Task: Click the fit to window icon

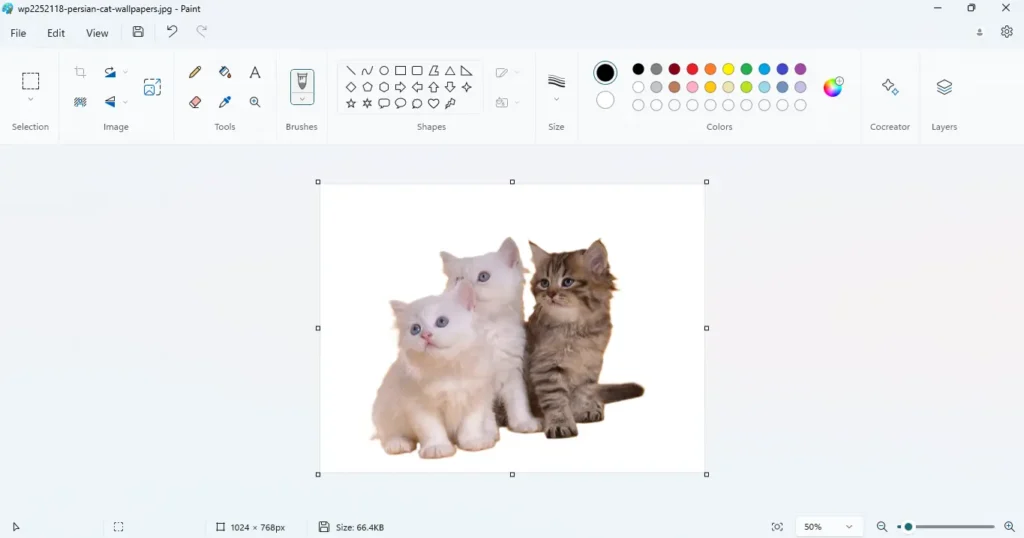Action: pos(777,527)
